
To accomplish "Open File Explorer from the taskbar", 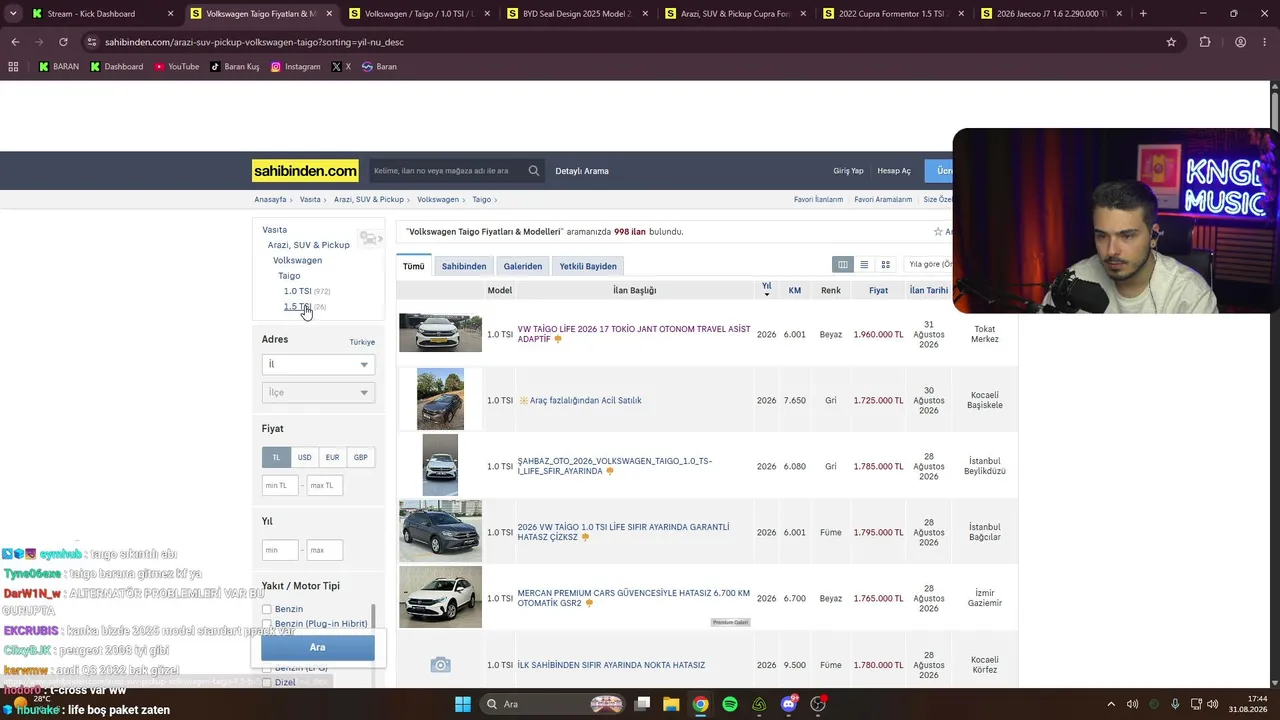I will coord(671,704).
